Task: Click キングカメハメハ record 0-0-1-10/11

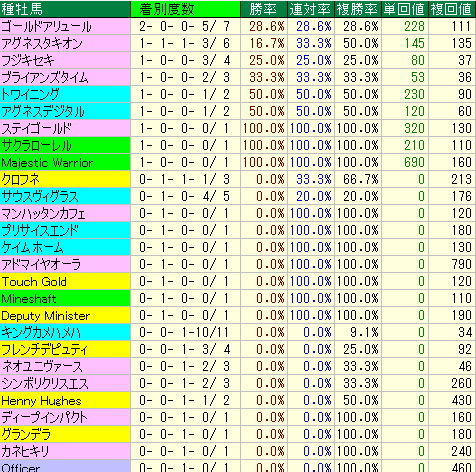Action: pyautogui.click(x=184, y=332)
